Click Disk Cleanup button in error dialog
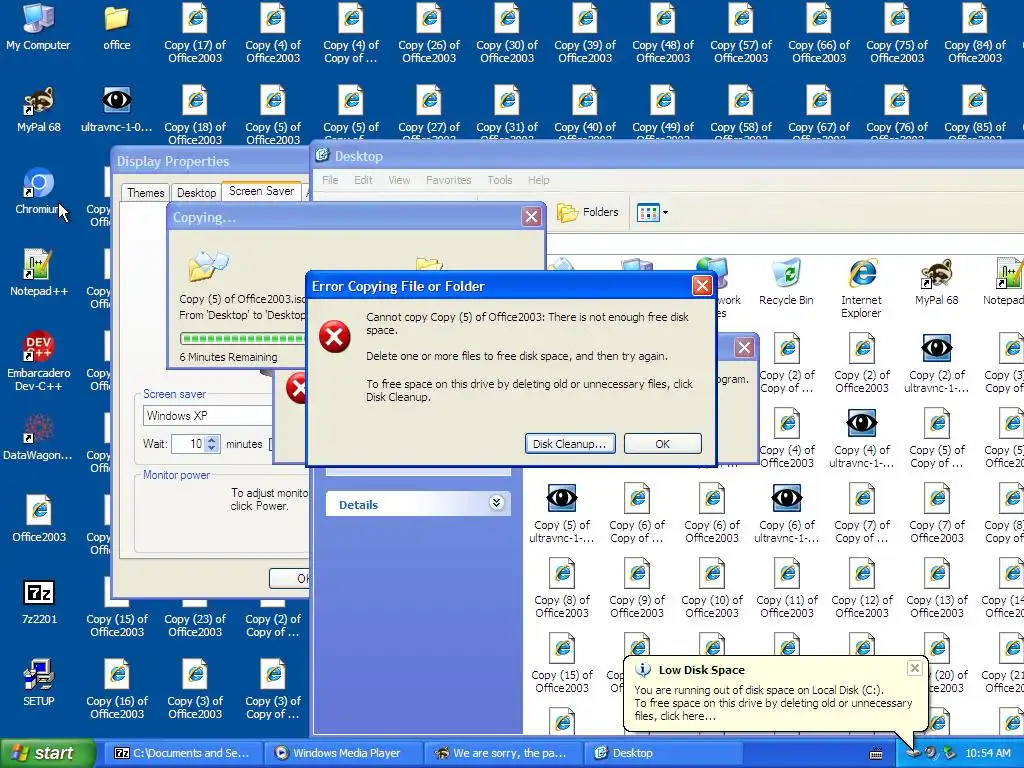Screen dimensions: 1024x768 tap(569, 443)
